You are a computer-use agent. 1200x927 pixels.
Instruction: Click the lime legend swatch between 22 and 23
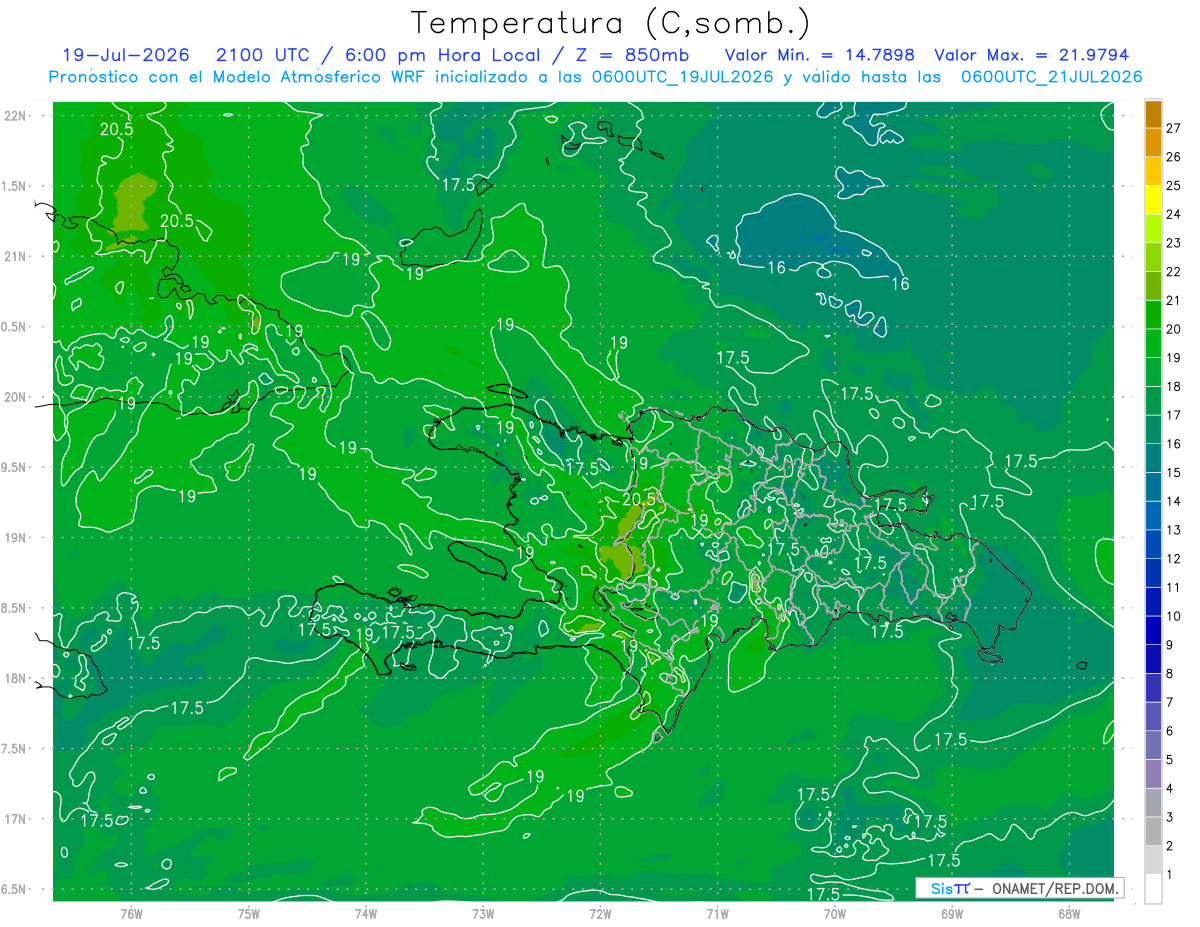1153,257
